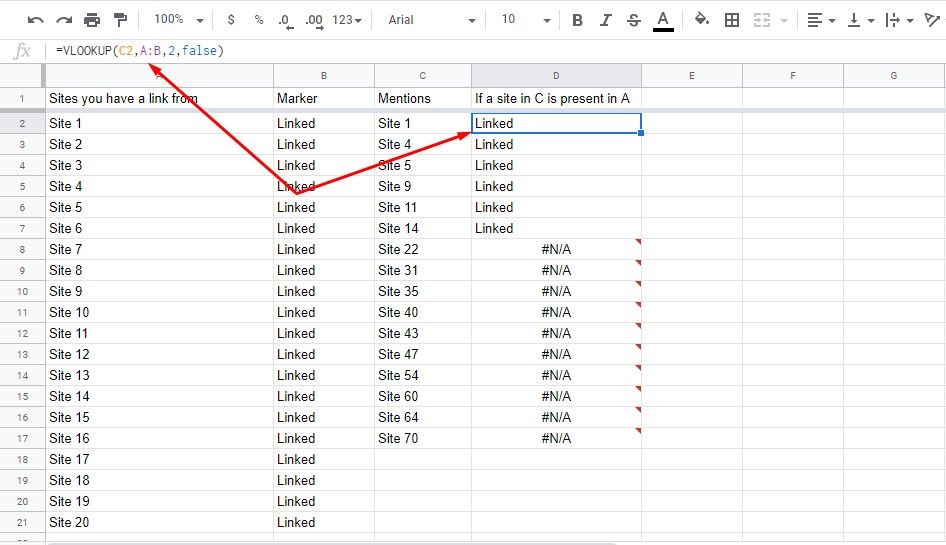Select column F header

click(793, 75)
